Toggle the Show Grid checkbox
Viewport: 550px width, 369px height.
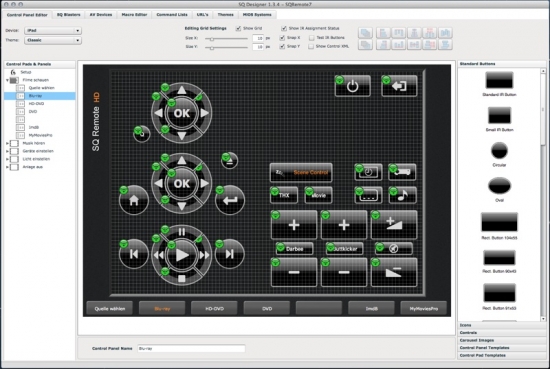pos(239,28)
